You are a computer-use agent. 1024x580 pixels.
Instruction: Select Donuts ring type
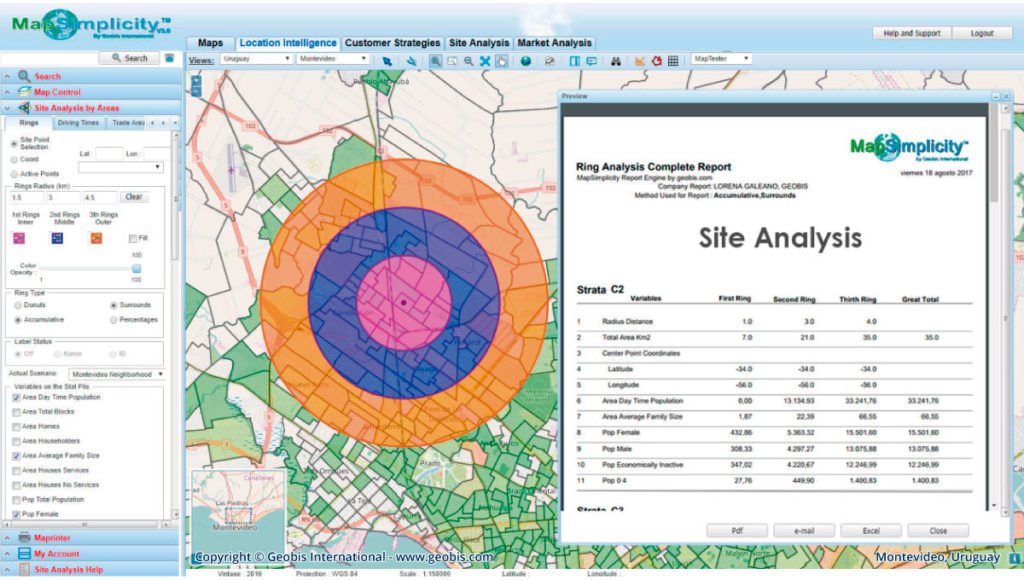tap(18, 305)
